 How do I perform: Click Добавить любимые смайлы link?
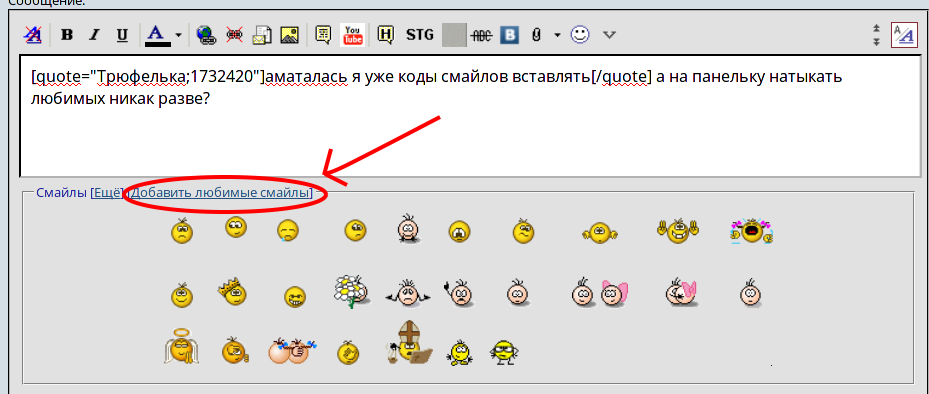coord(221,193)
